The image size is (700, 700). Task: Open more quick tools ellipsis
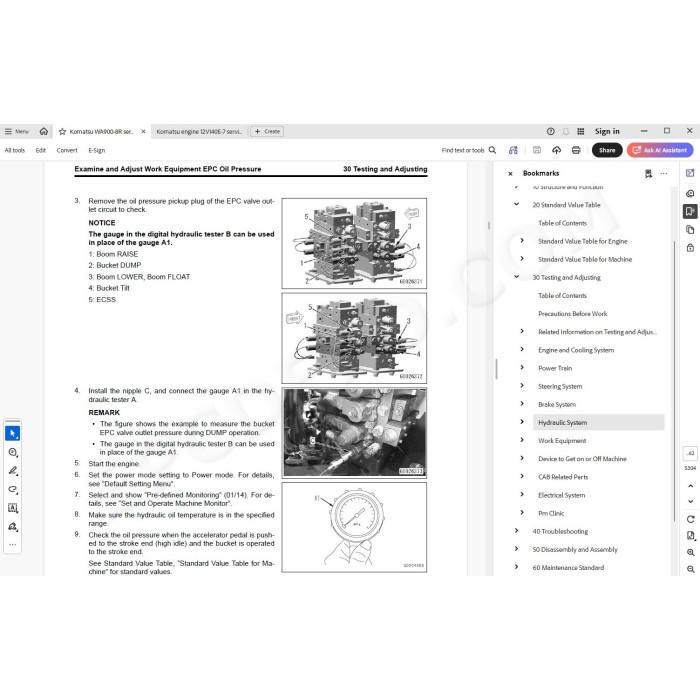tap(12, 545)
